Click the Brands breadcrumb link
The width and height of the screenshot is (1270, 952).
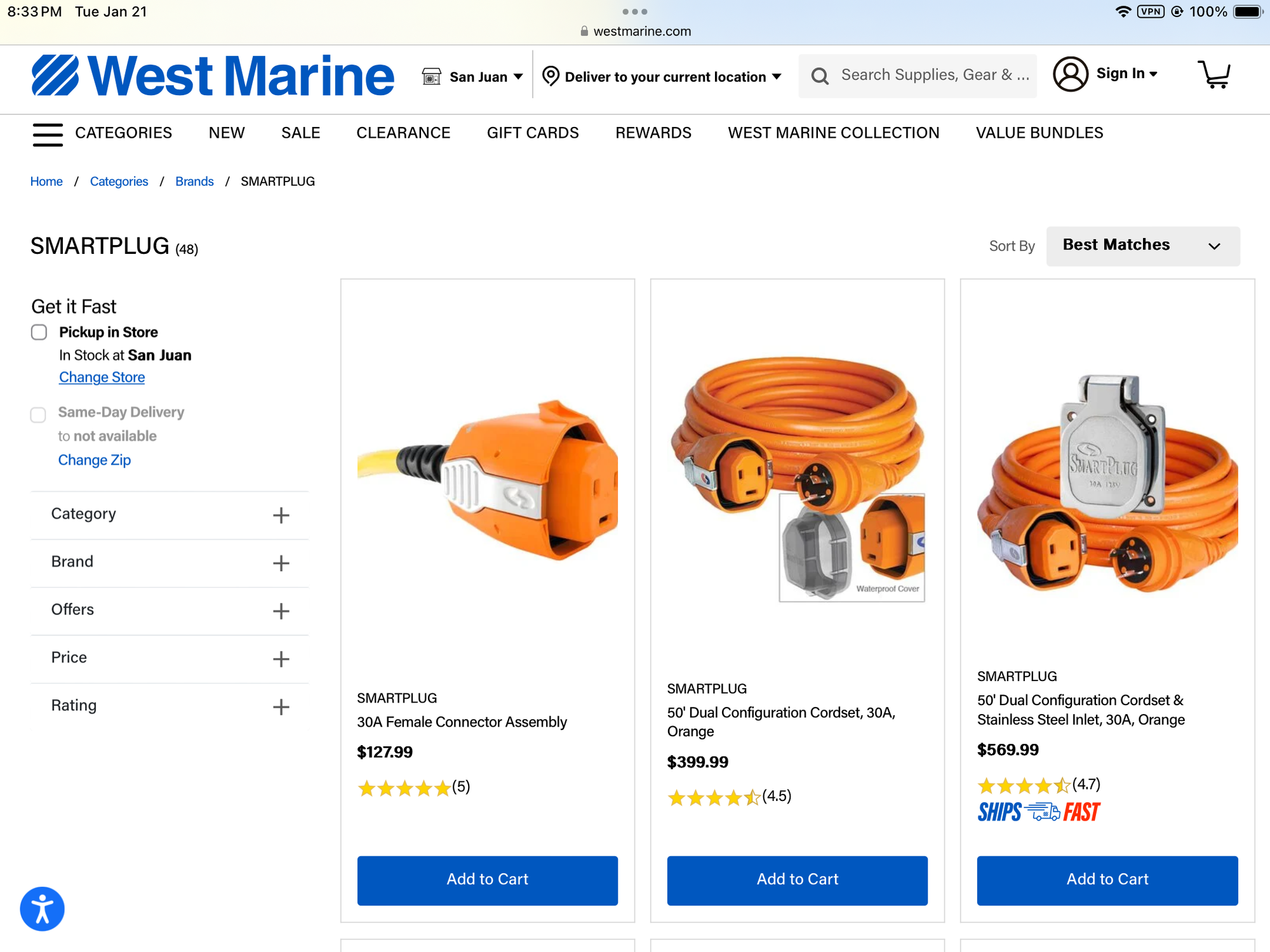tap(194, 182)
